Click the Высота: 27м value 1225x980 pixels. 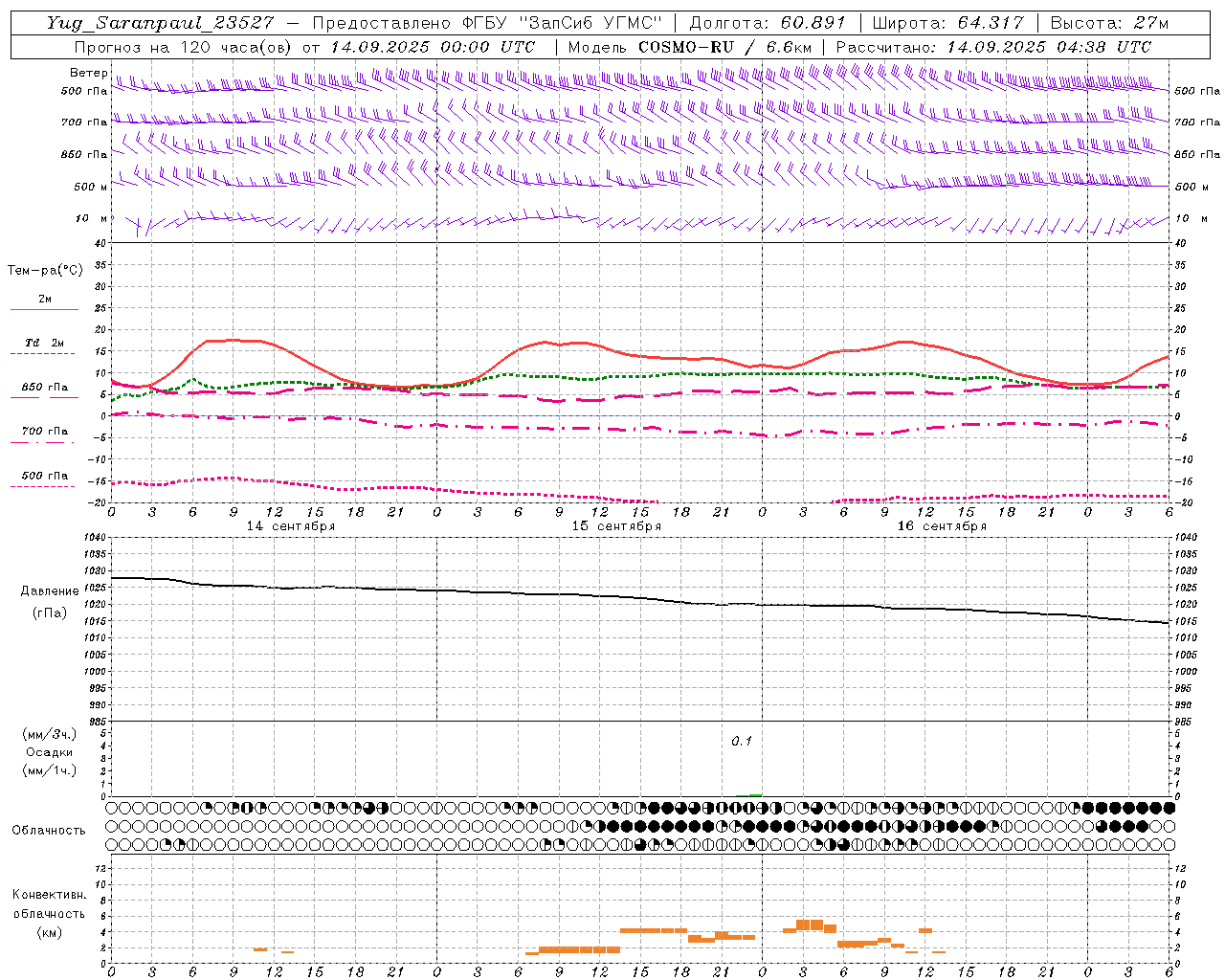[x=1109, y=23]
